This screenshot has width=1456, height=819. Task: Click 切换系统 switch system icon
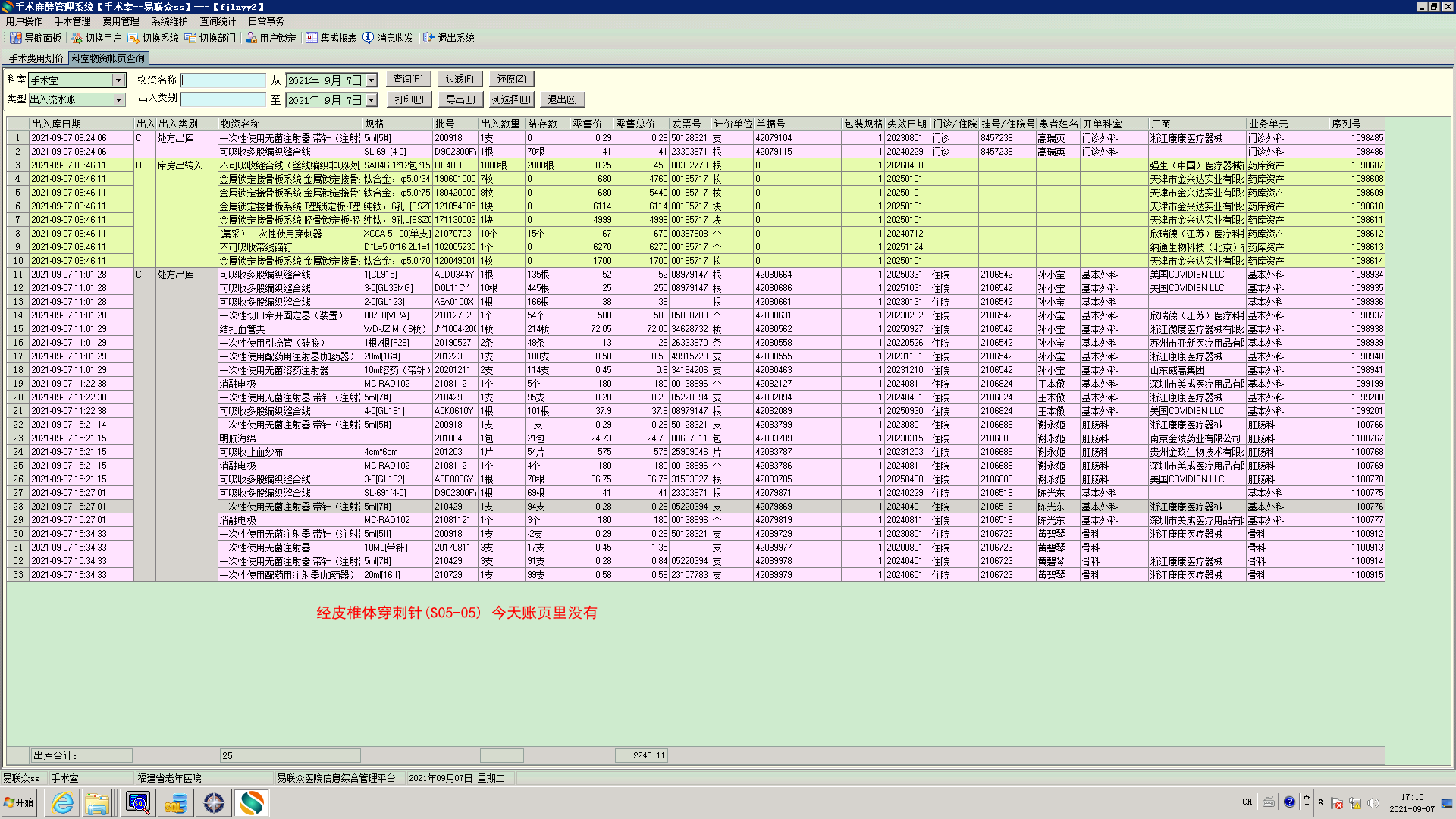pyautogui.click(x=153, y=38)
